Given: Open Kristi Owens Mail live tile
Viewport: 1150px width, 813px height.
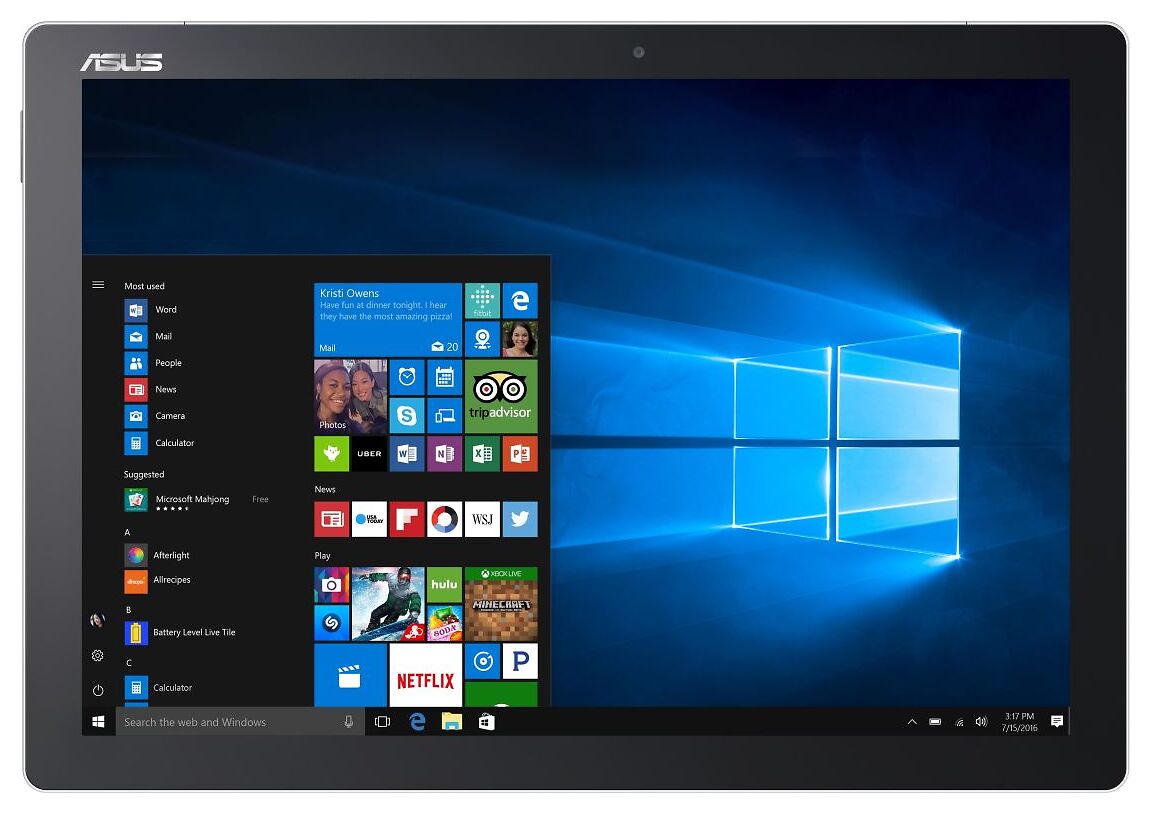Looking at the screenshot, I should 388,320.
